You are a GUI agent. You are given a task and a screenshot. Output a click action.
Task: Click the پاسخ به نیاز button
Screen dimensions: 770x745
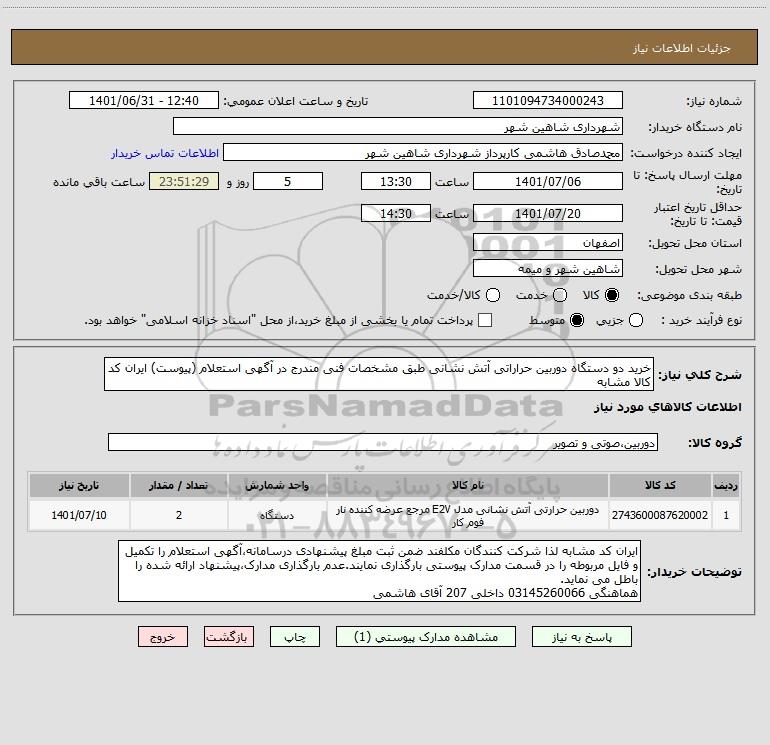pyautogui.click(x=582, y=637)
